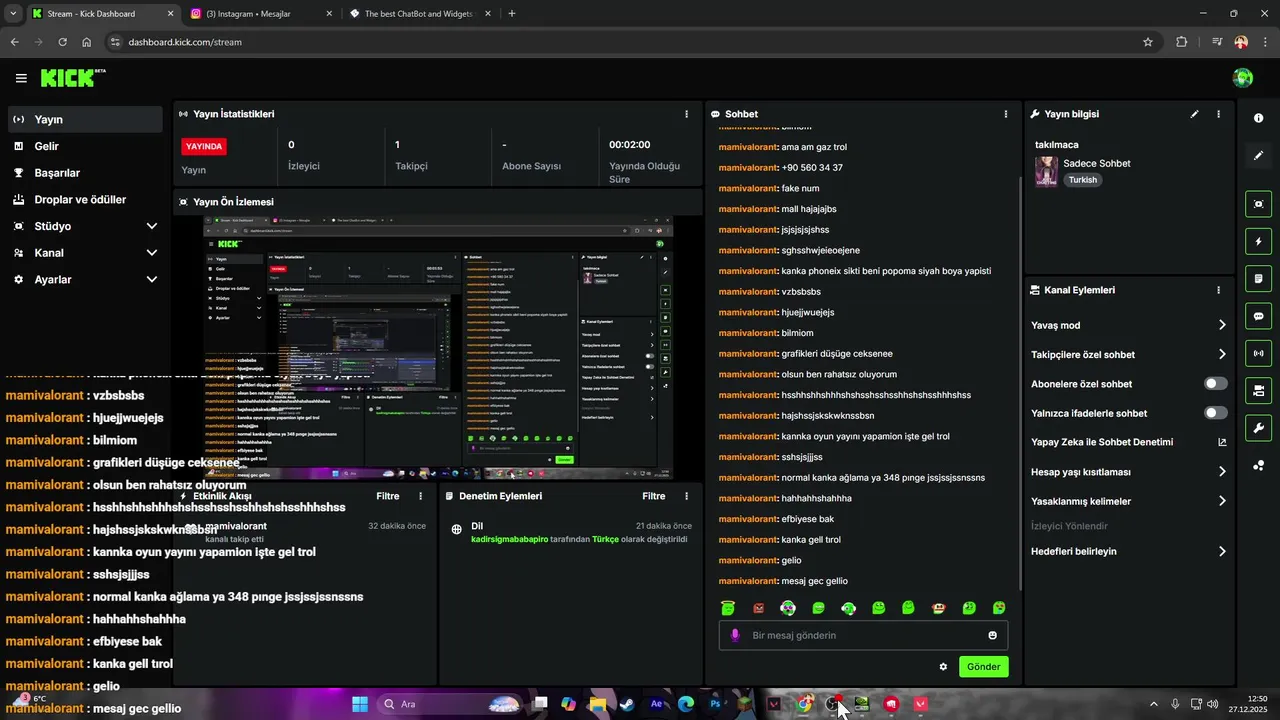Image resolution: width=1280 pixels, height=720 pixels.
Task: Click the Turkish language tag
Action: [x=1082, y=180]
